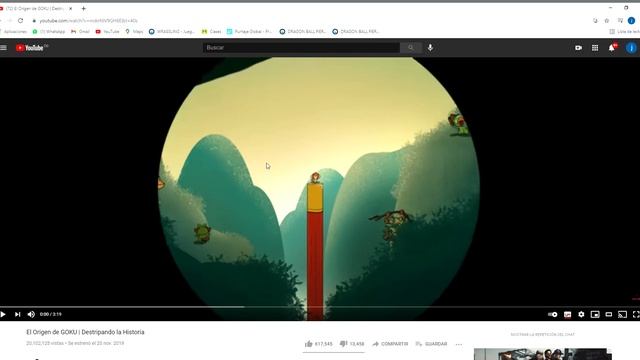Open the browser extensions icon
640x360 pixels.
pyautogui.click(x=620, y=20)
